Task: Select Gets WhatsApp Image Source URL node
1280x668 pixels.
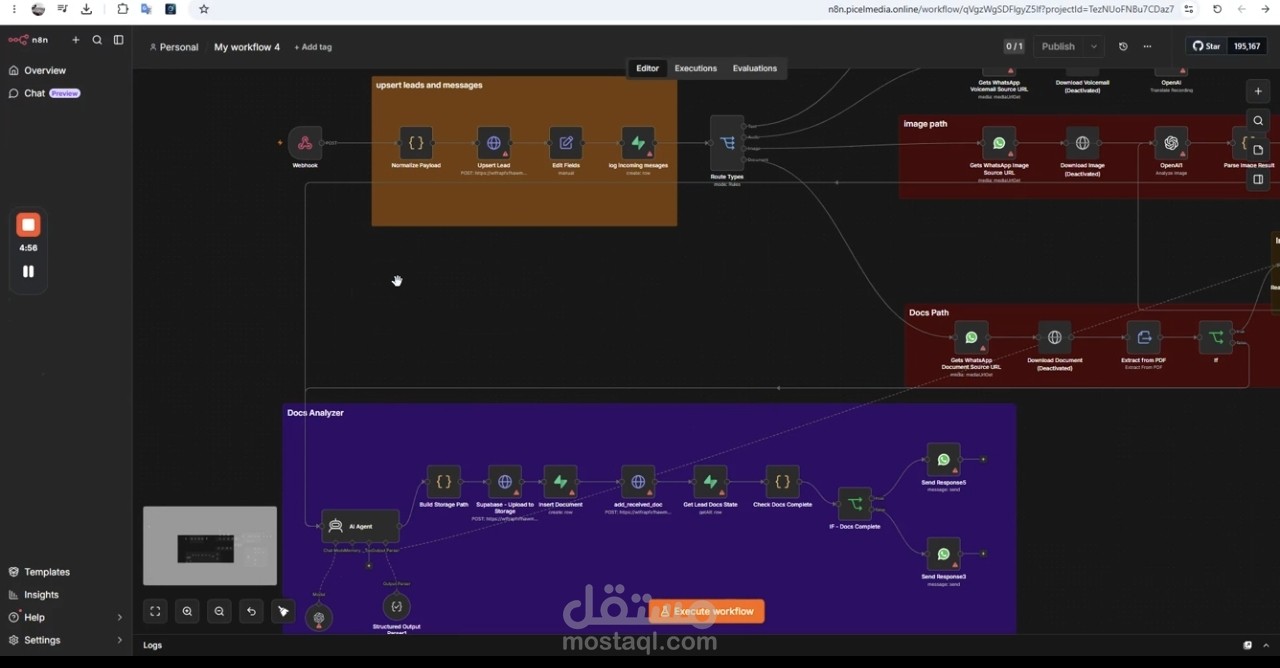Action: pos(999,143)
